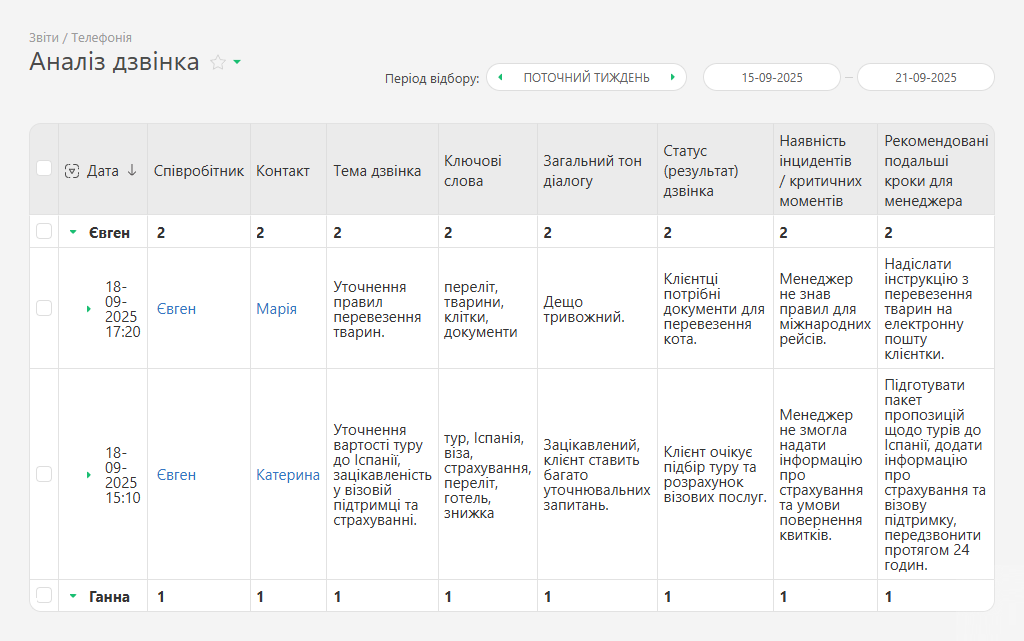Collapse the Ганна group
This screenshot has height=641, width=1024.
pos(73,597)
